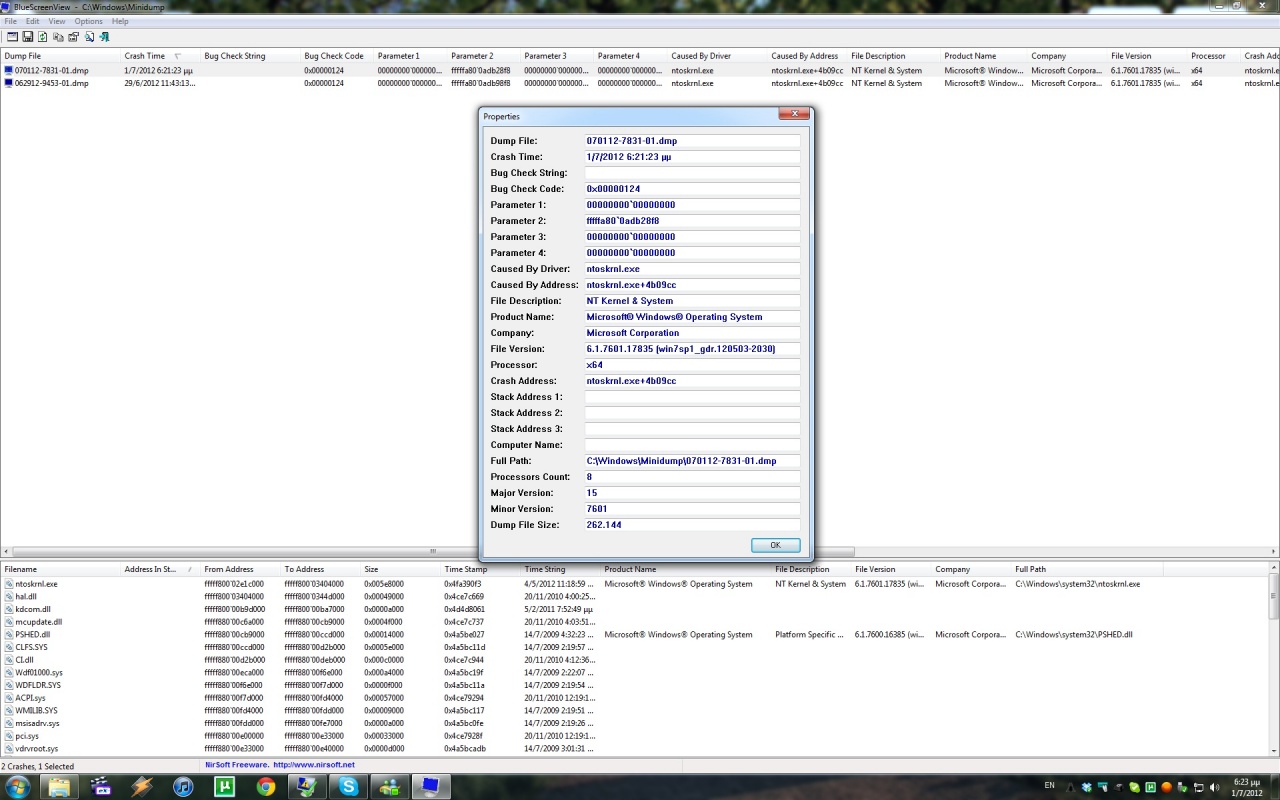Image resolution: width=1280 pixels, height=800 pixels.
Task: Click the ntoskrnl.exe row icon in the driver list
Action: click(9, 584)
